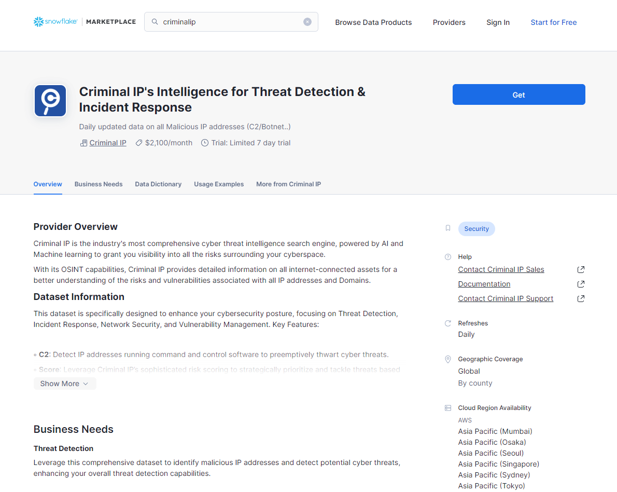Click the By county coverage text
The width and height of the screenshot is (617, 492).
[x=475, y=383]
